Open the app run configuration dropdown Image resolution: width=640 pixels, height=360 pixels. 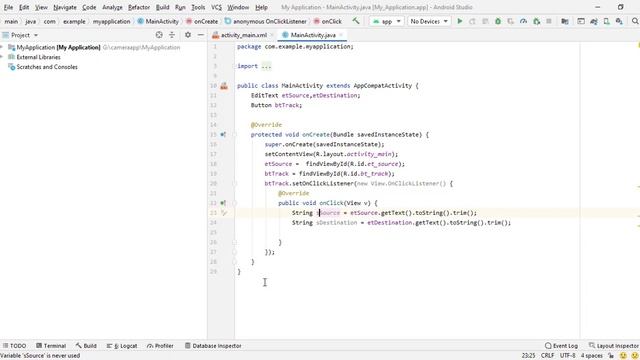[386, 21]
